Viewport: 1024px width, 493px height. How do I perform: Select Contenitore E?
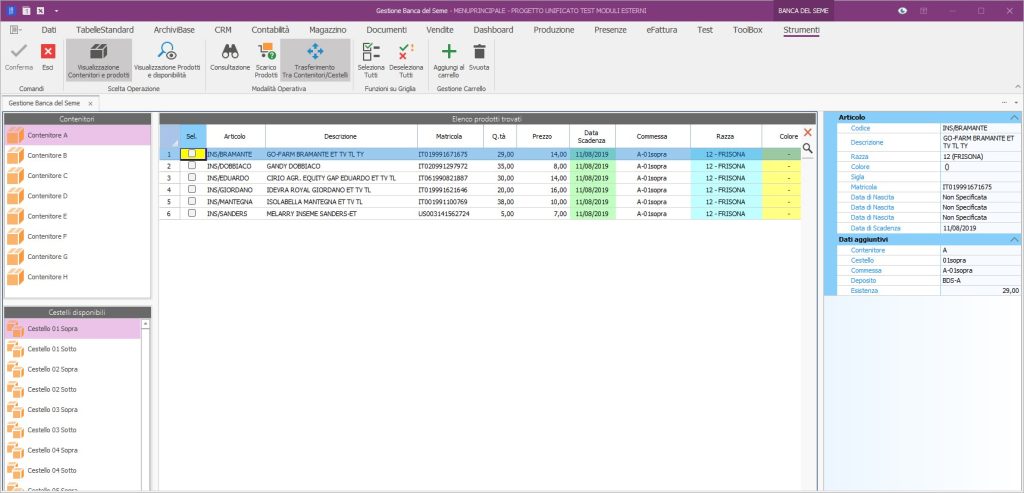click(x=78, y=216)
